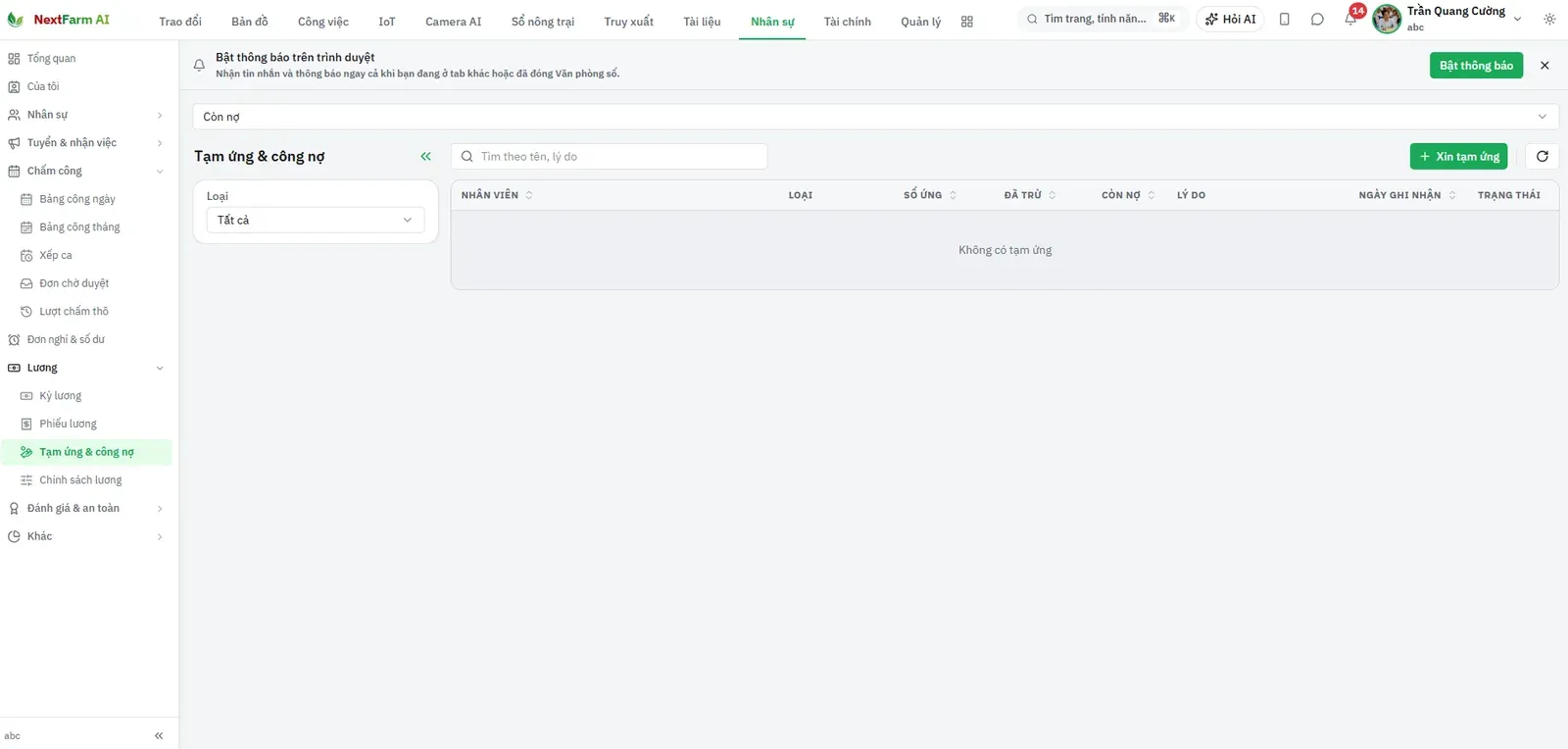The image size is (1568, 749).
Task: Open Đơn nghỉ & số dư in sidebar
Action: [86, 340]
